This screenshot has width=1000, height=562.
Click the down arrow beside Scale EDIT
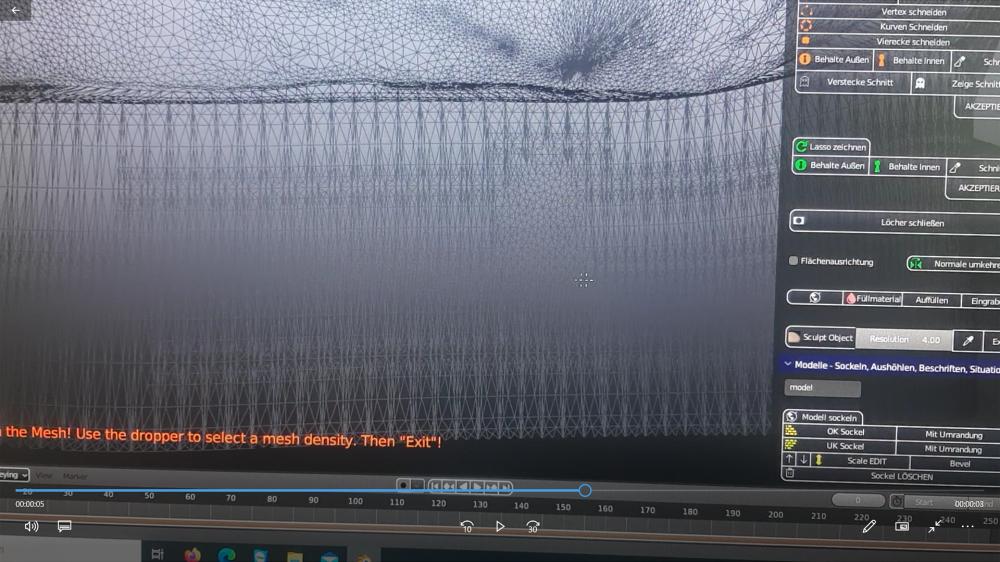(x=804, y=460)
